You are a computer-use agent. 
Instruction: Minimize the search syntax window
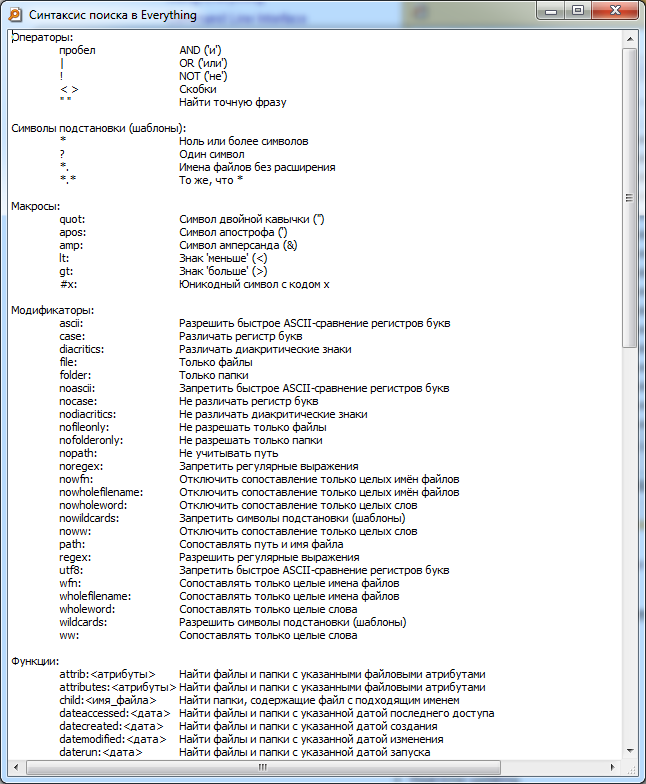click(x=551, y=11)
